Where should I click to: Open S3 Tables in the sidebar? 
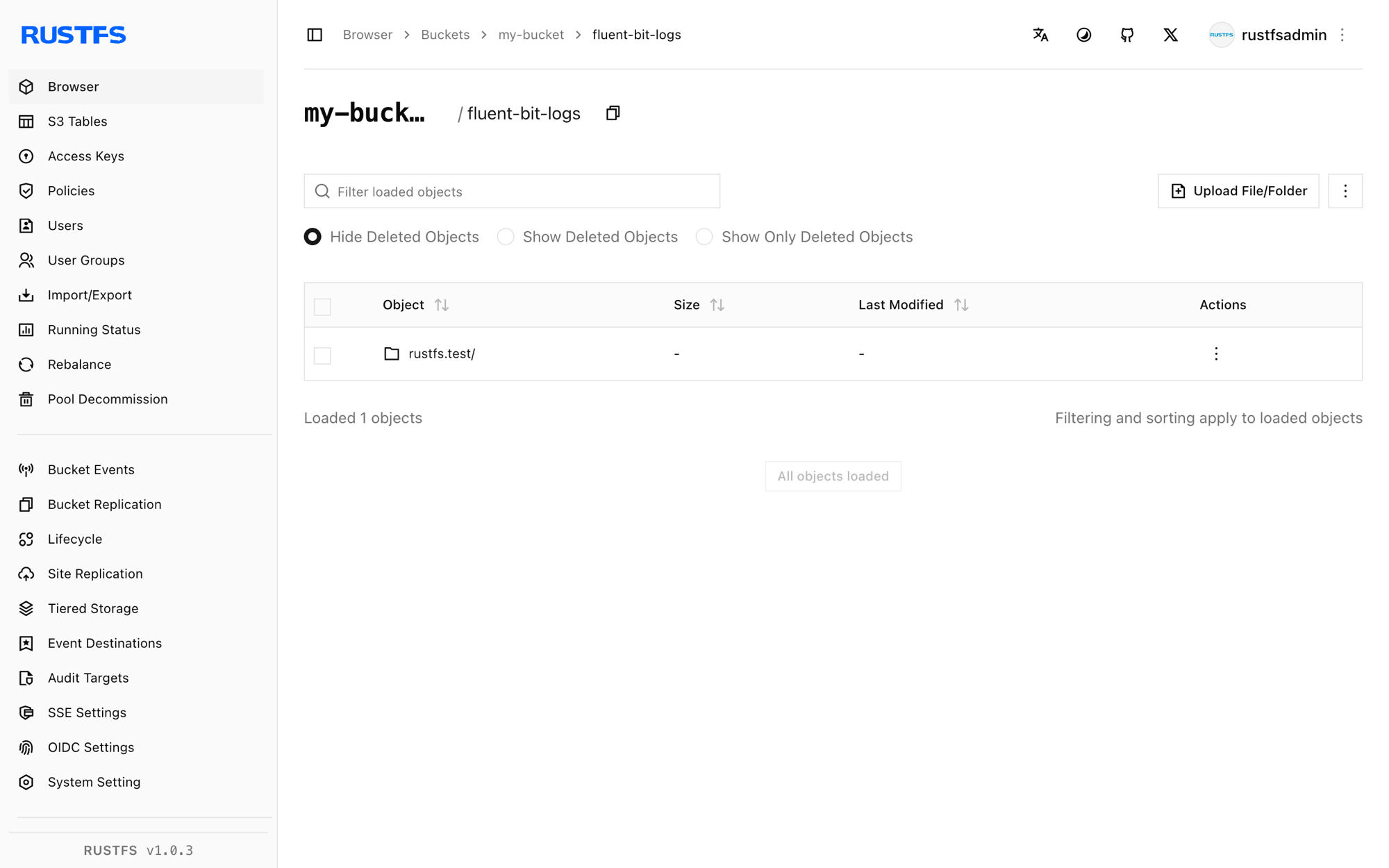[136, 122]
